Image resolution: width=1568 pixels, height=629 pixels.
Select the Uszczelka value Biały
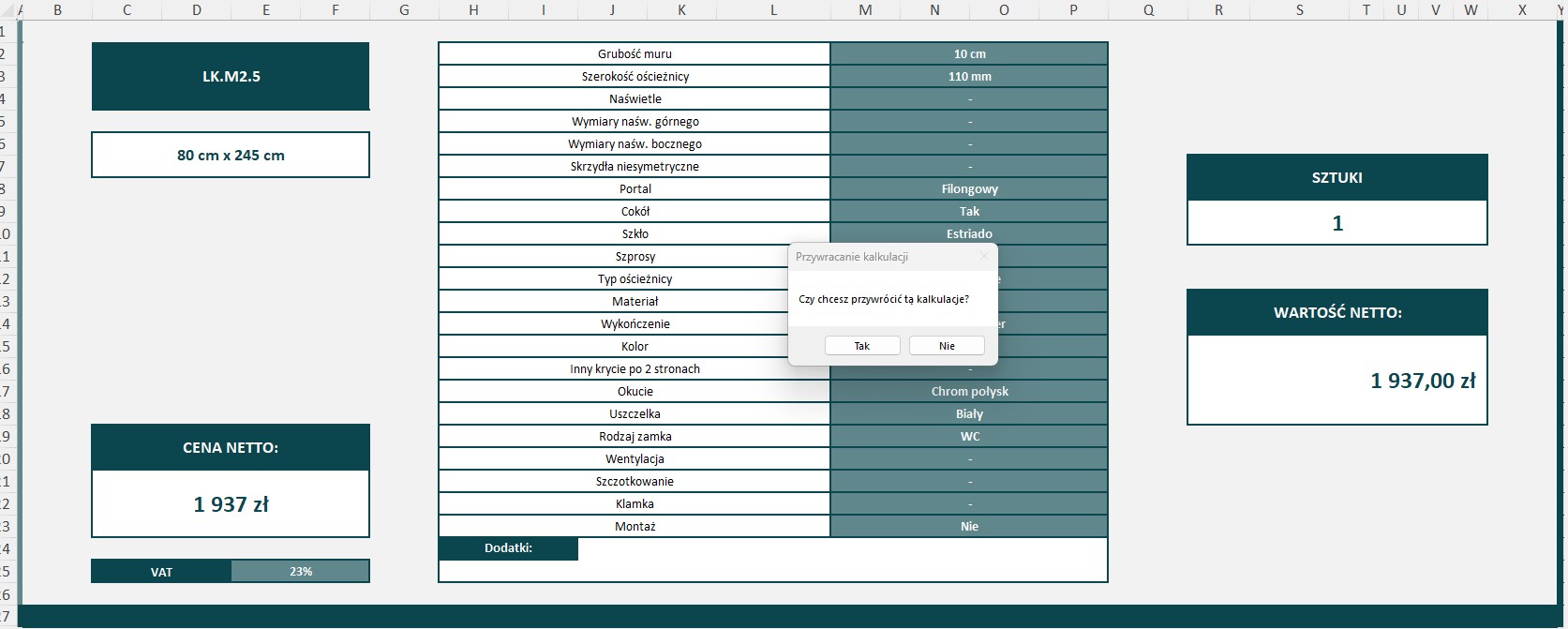(969, 413)
